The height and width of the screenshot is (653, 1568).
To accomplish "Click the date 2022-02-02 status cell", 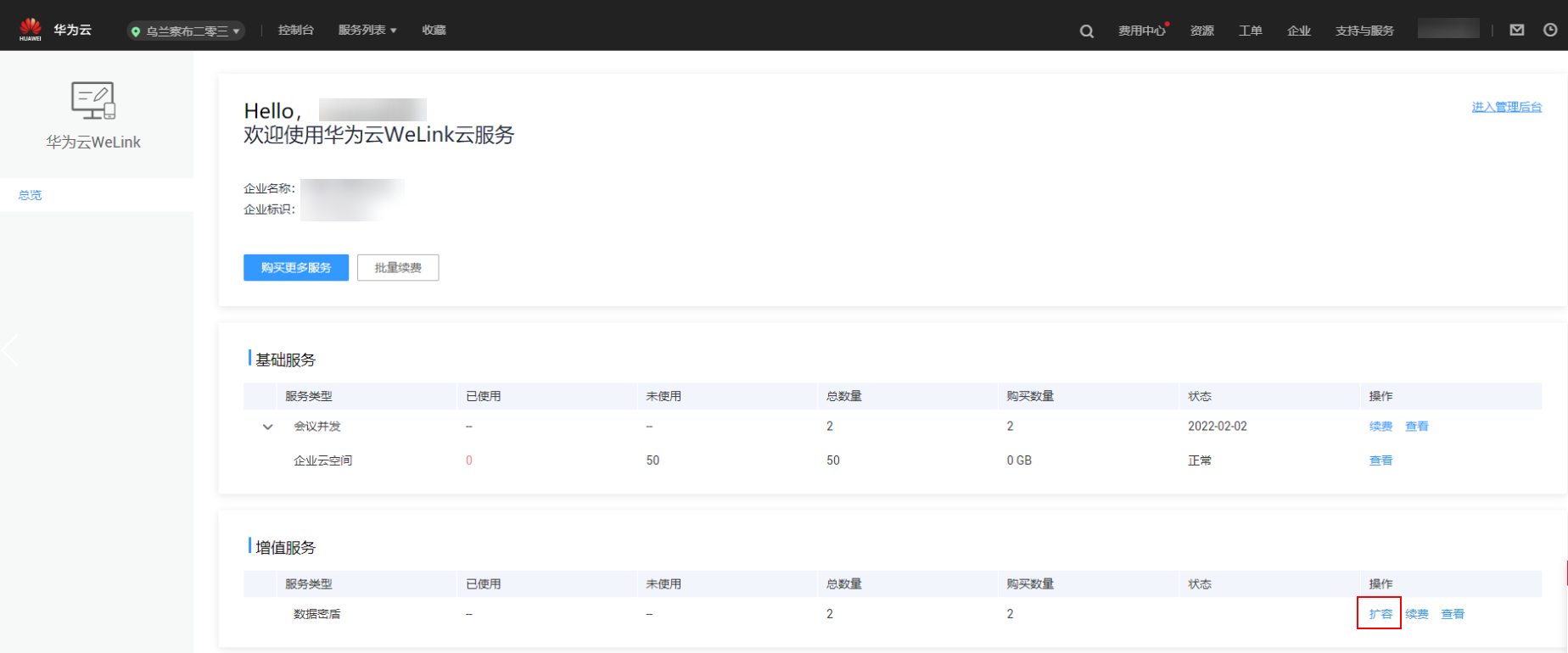I will [1218, 427].
